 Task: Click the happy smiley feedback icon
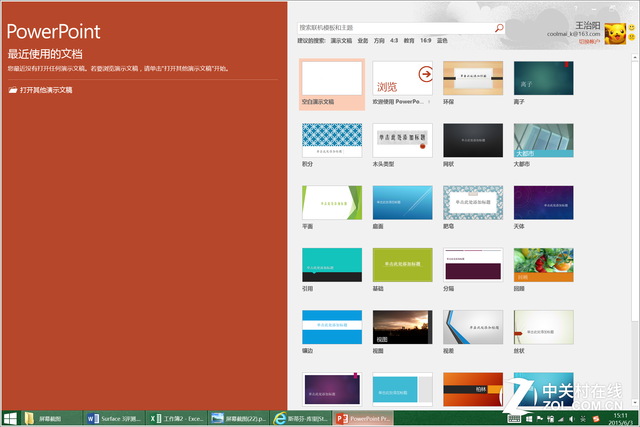631,27
